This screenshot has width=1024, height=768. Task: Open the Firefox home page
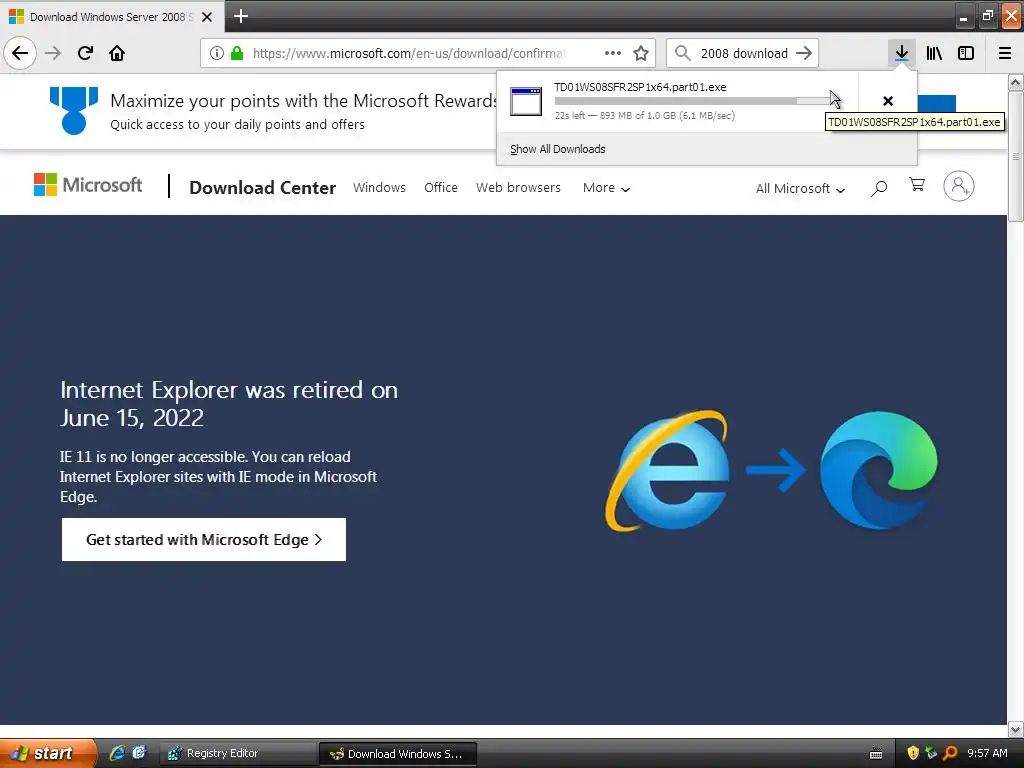click(117, 53)
